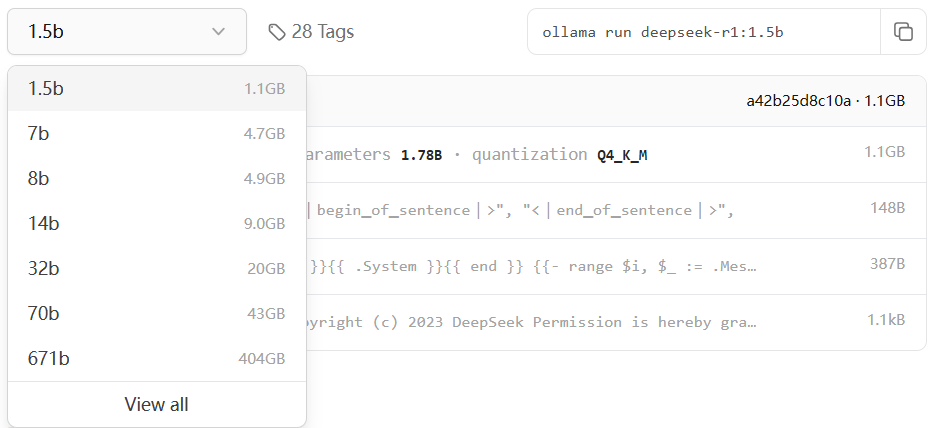
Task: Collapse the 1.5b model size dropdown
Action: pyautogui.click(x=127, y=31)
